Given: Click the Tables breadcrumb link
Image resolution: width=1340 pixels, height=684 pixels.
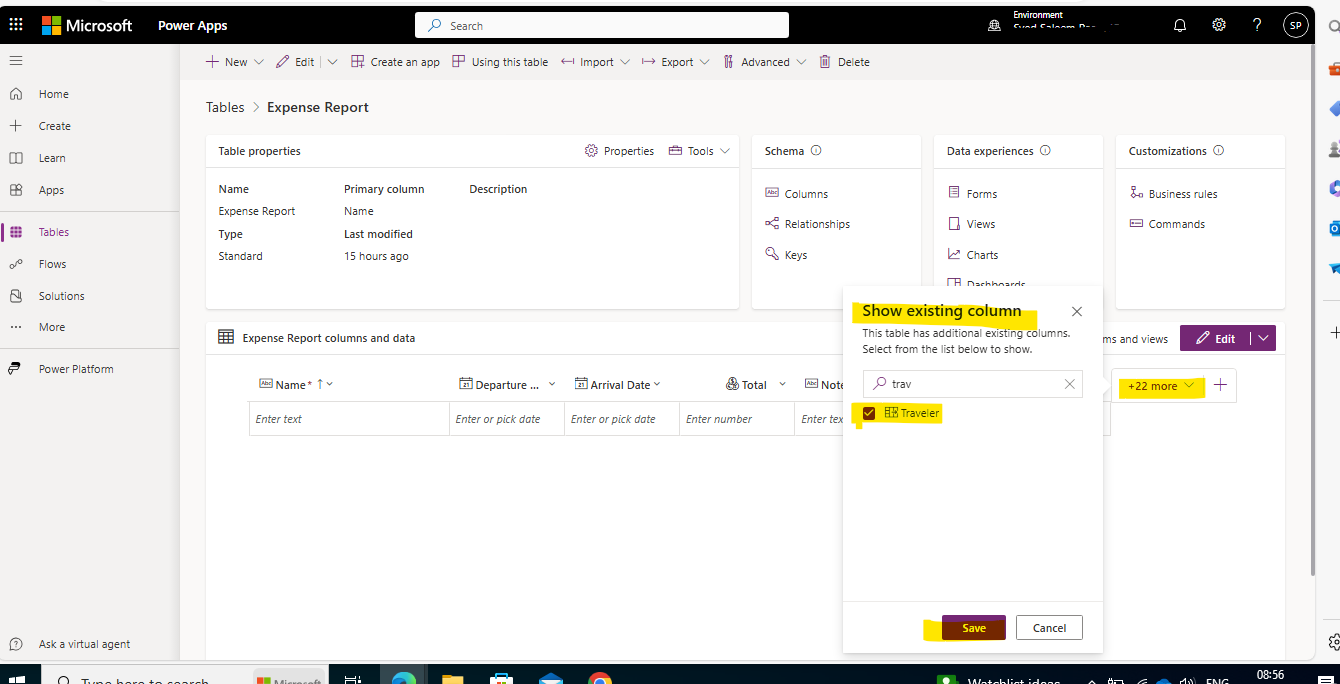Looking at the screenshot, I should click(x=225, y=107).
